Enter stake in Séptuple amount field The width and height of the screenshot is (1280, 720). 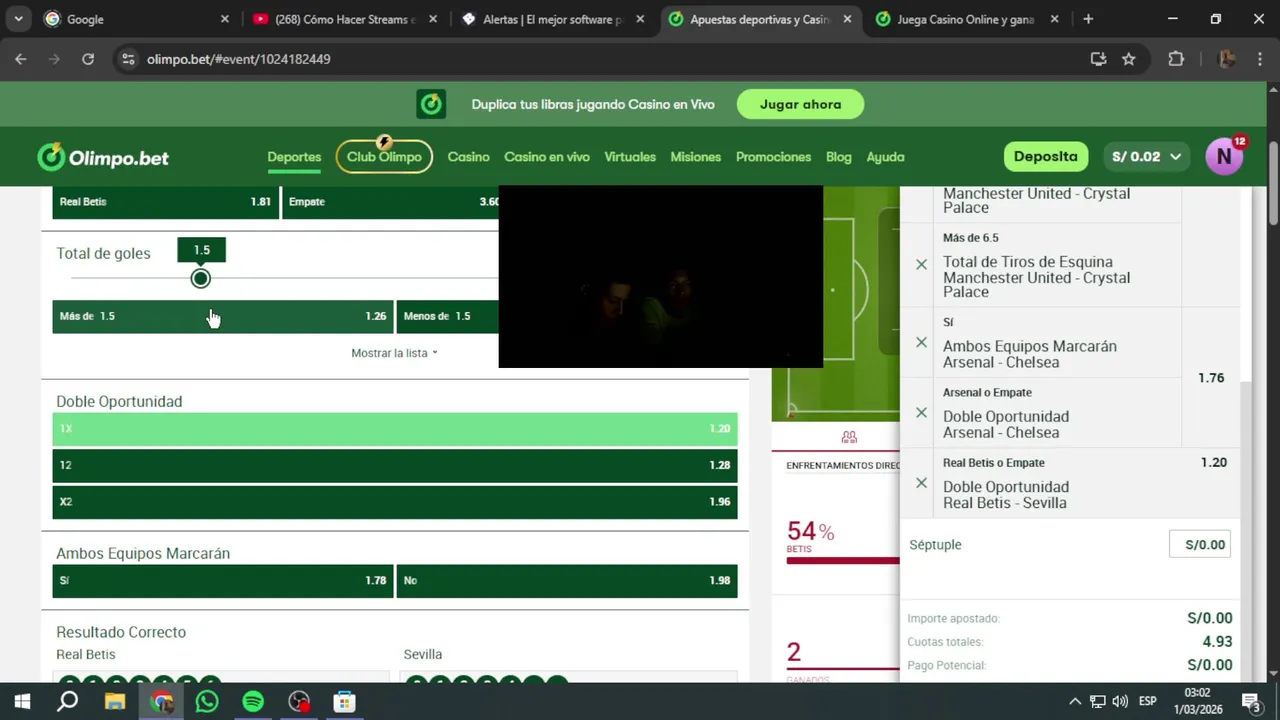pyautogui.click(x=1200, y=545)
